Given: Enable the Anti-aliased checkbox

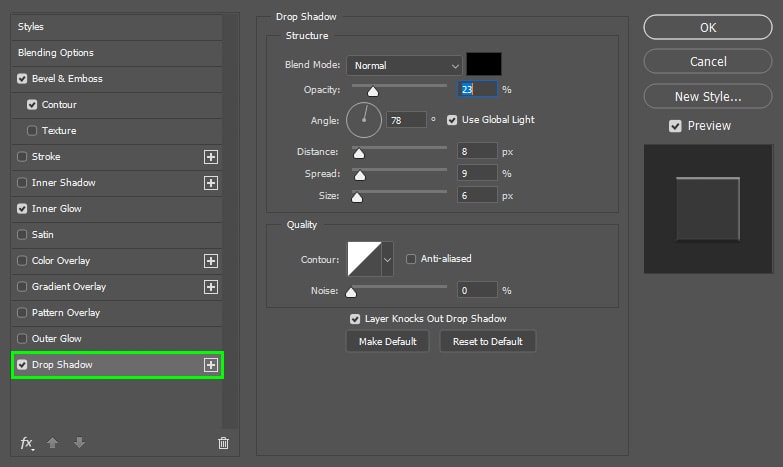Looking at the screenshot, I should click(x=410, y=259).
